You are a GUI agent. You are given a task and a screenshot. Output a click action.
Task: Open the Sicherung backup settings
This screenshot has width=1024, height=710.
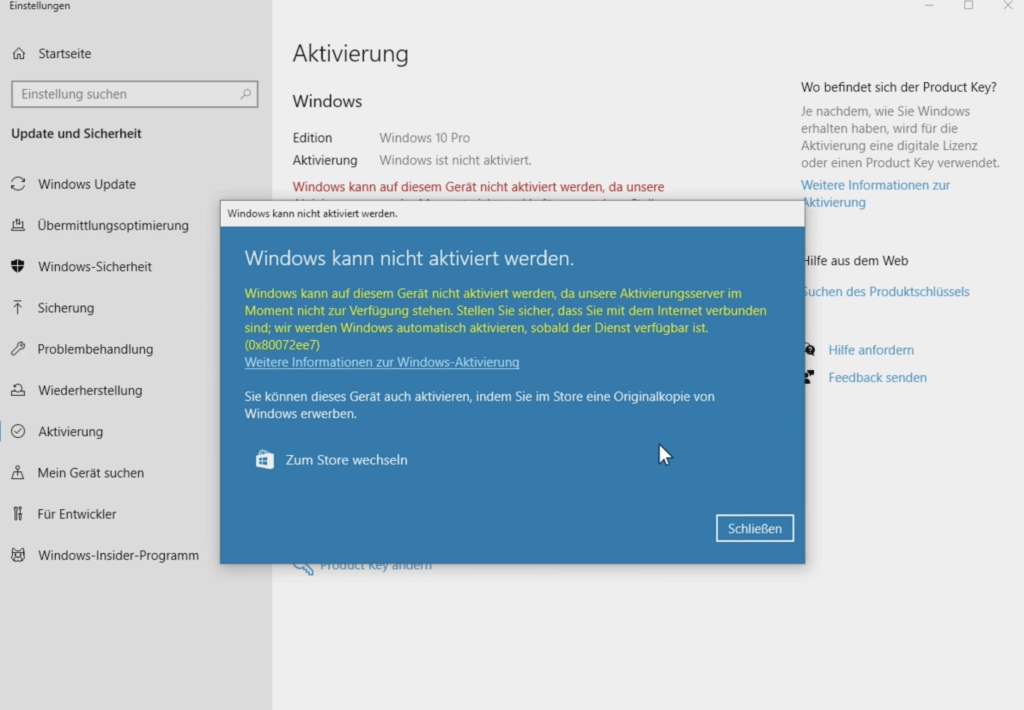pyautogui.click(x=67, y=308)
